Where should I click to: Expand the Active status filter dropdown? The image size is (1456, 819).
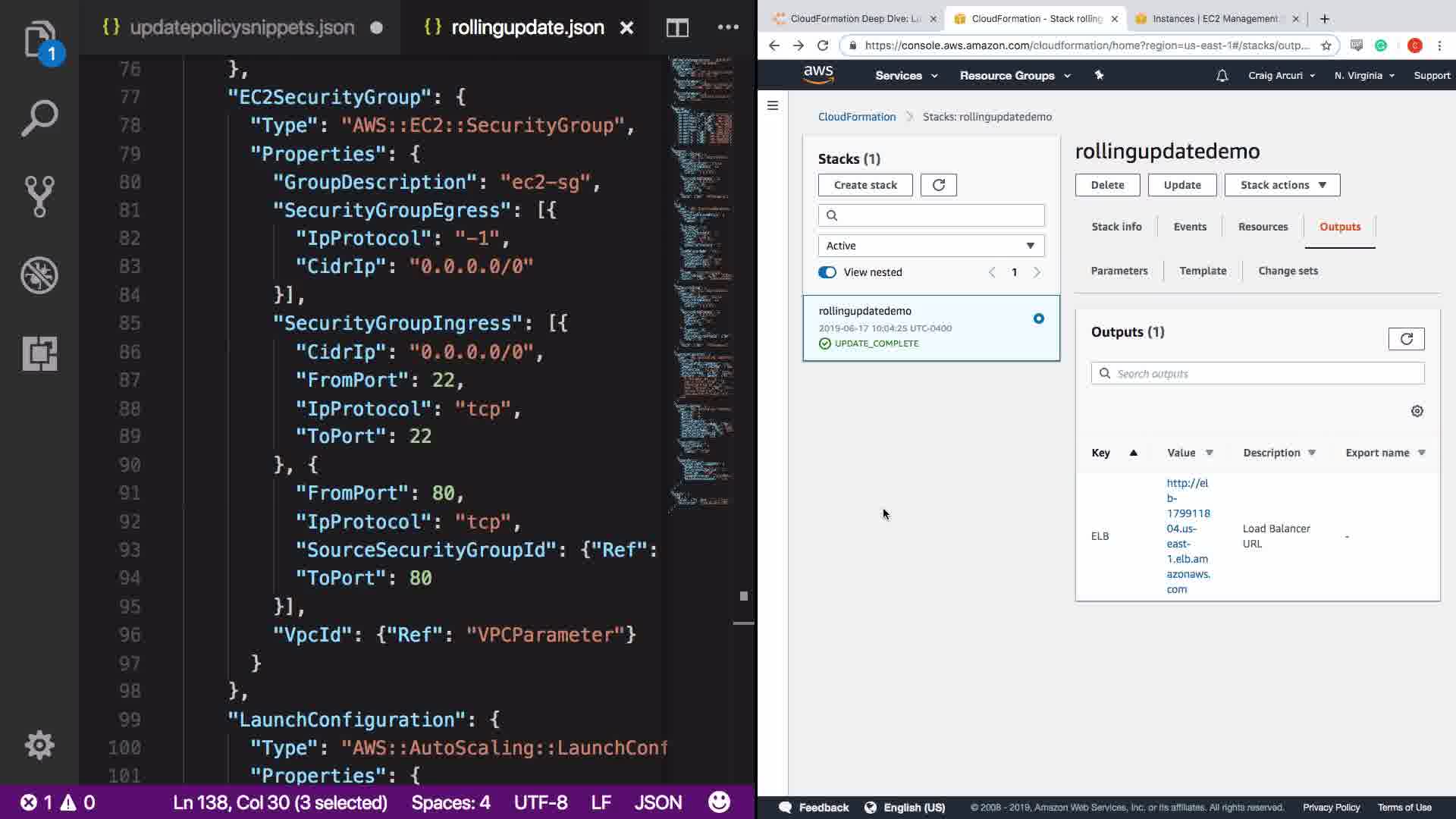pos(930,246)
